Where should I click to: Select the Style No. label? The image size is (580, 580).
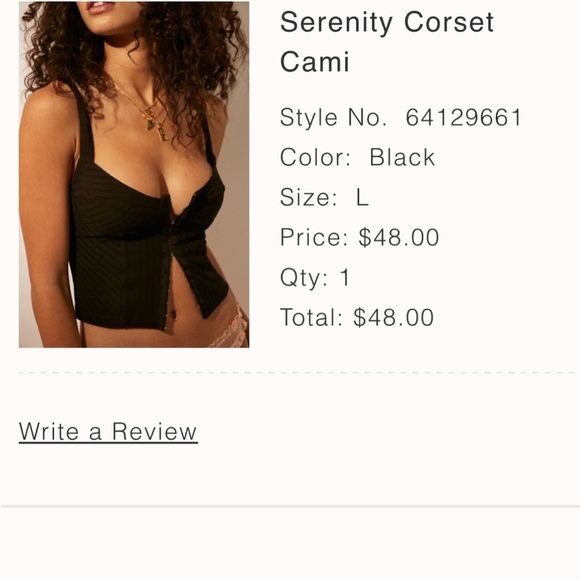(x=333, y=118)
